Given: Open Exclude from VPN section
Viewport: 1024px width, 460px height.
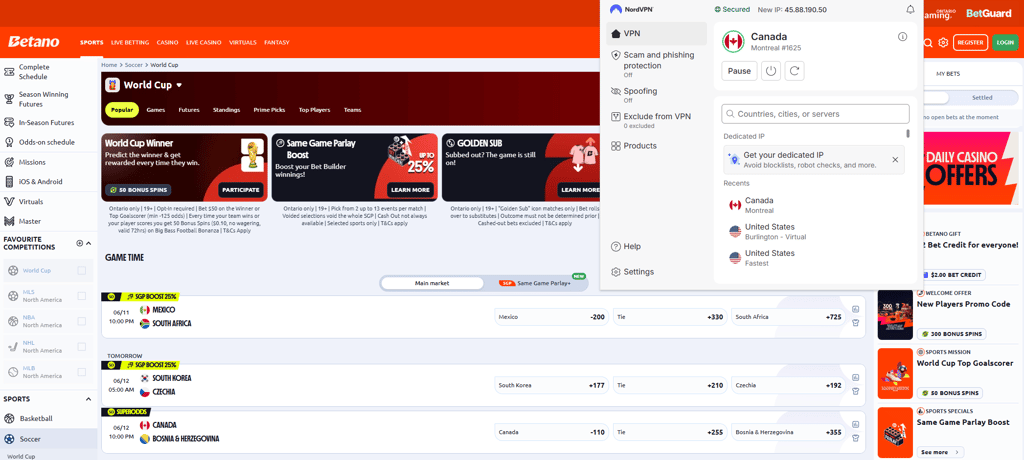Looking at the screenshot, I should click(656, 120).
